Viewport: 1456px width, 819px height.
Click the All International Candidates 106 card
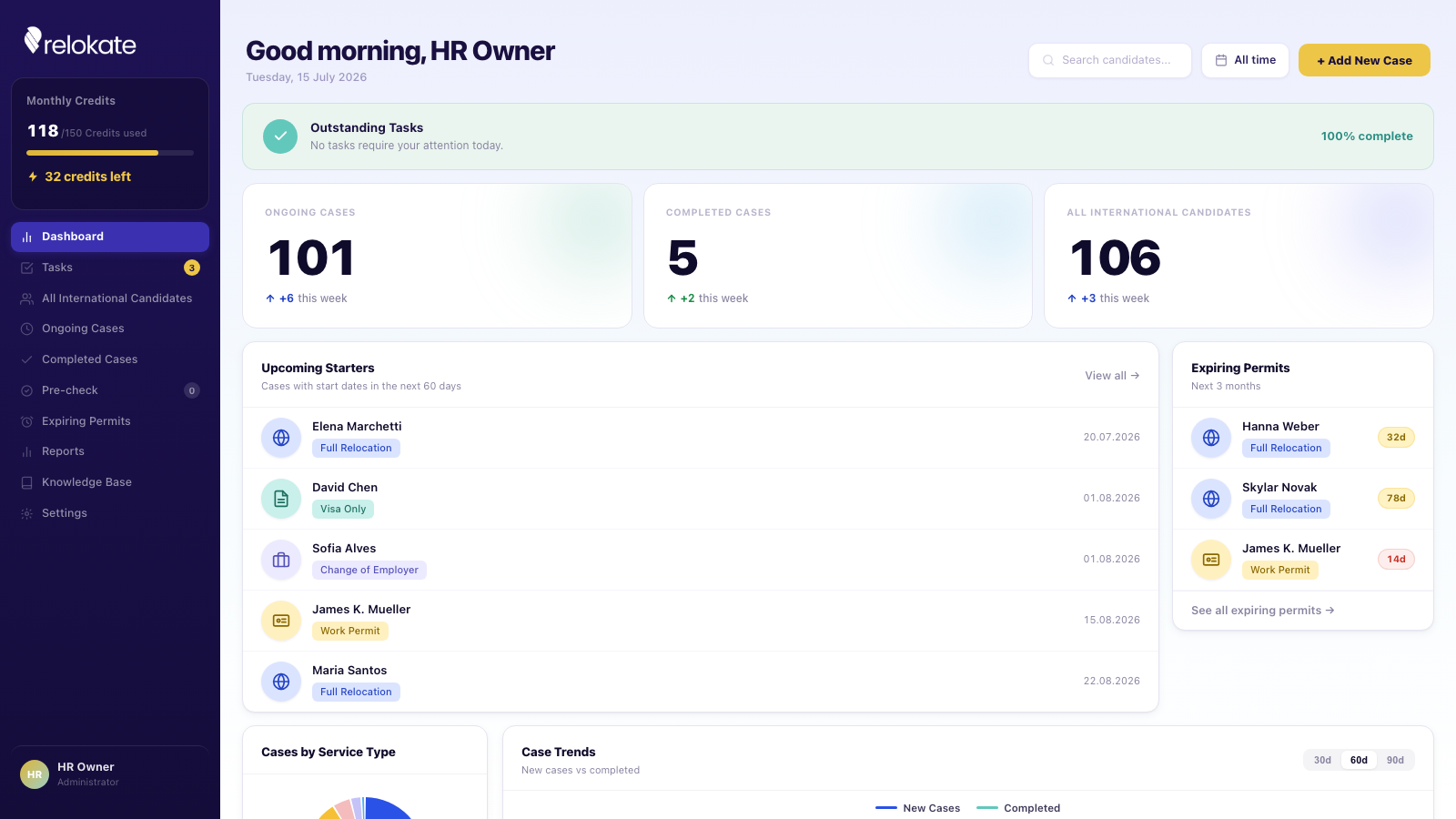(x=1239, y=256)
